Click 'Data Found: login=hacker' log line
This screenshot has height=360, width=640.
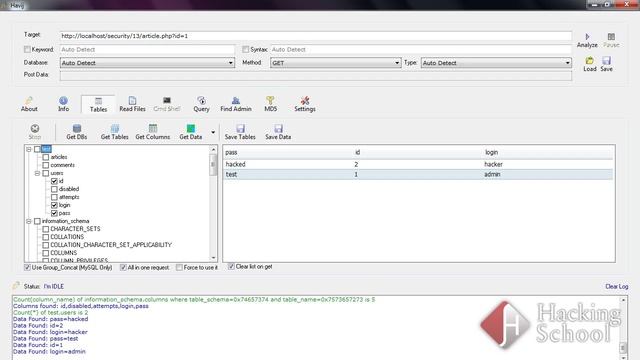coord(50,332)
